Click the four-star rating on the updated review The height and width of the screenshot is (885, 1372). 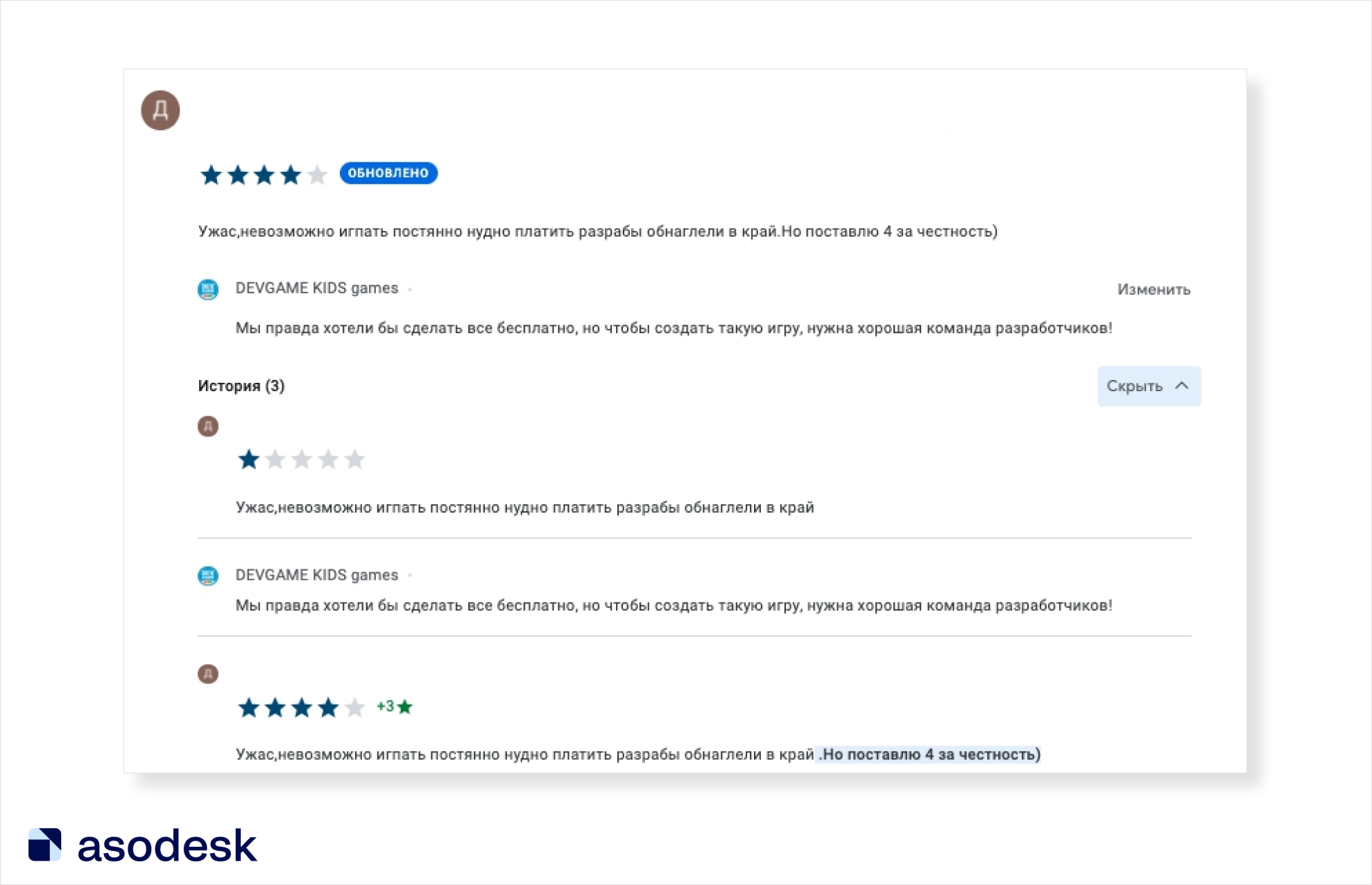tap(263, 175)
